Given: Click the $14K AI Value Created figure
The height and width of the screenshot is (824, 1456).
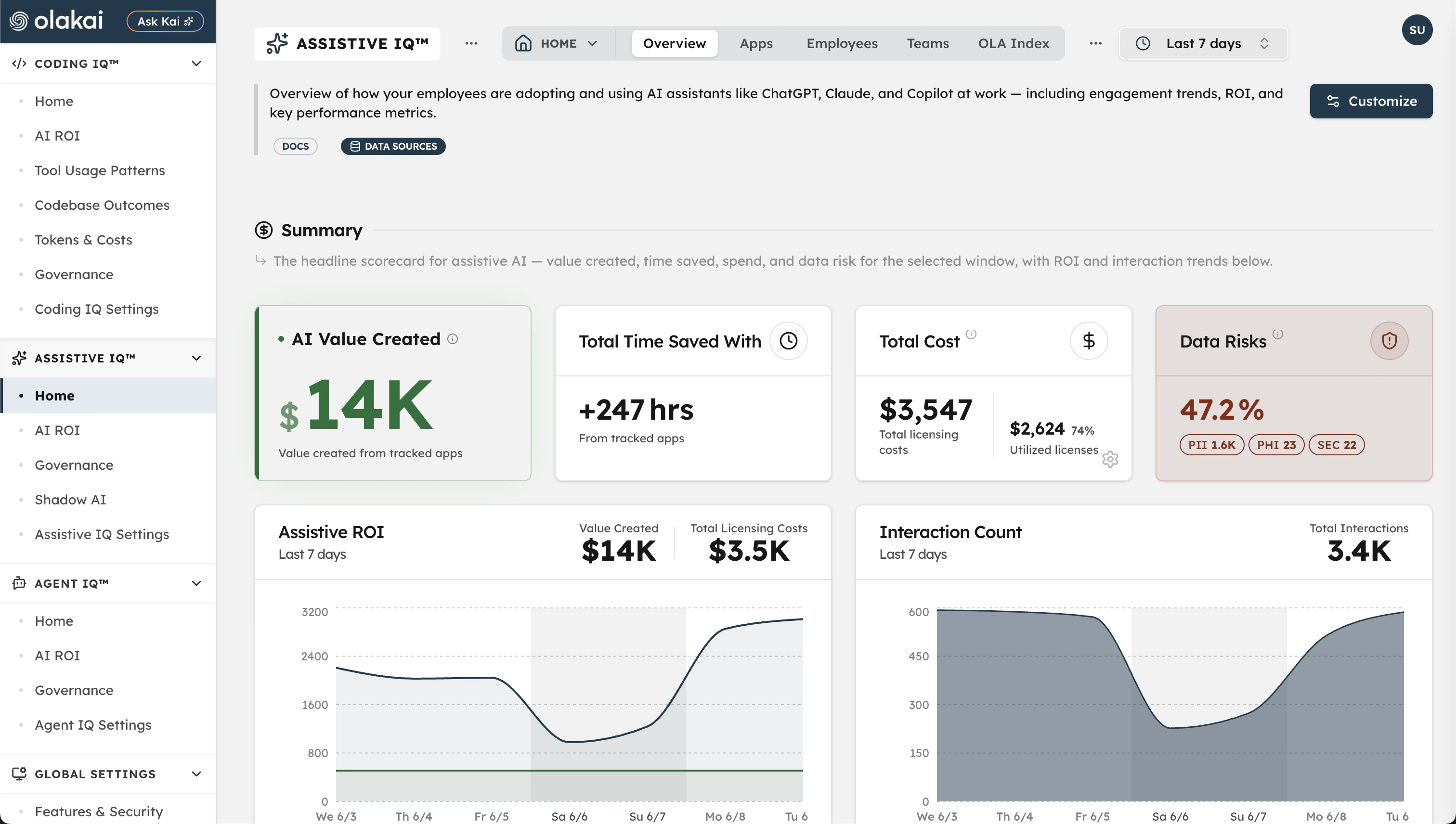Looking at the screenshot, I should (357, 406).
